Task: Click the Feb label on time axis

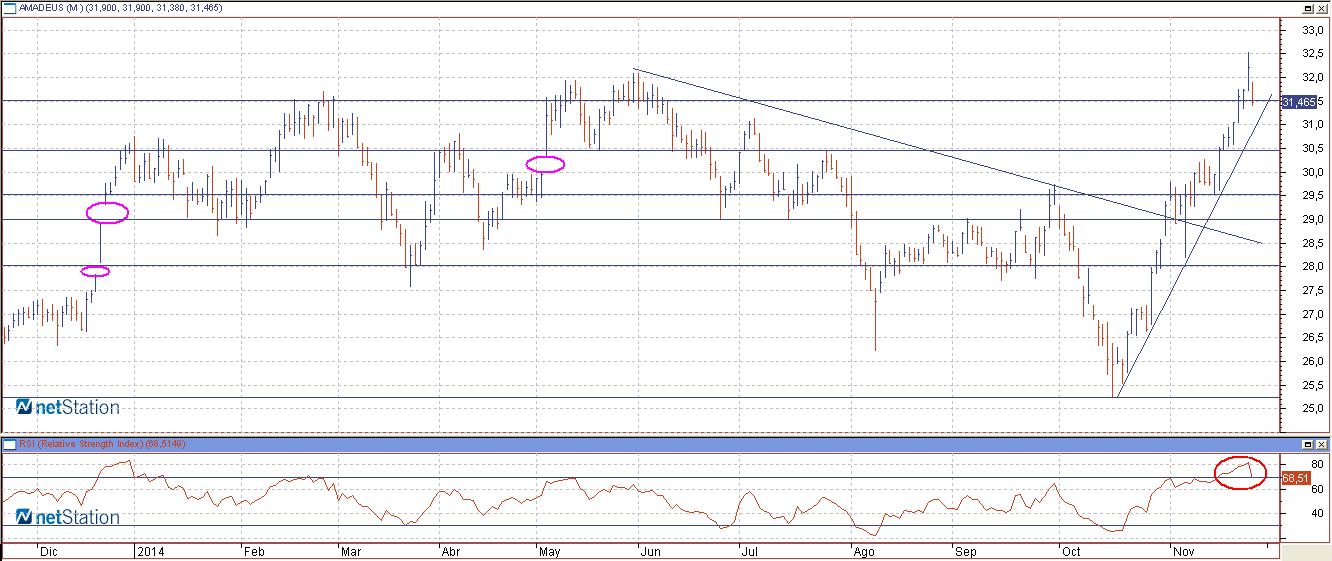Action: (255, 551)
